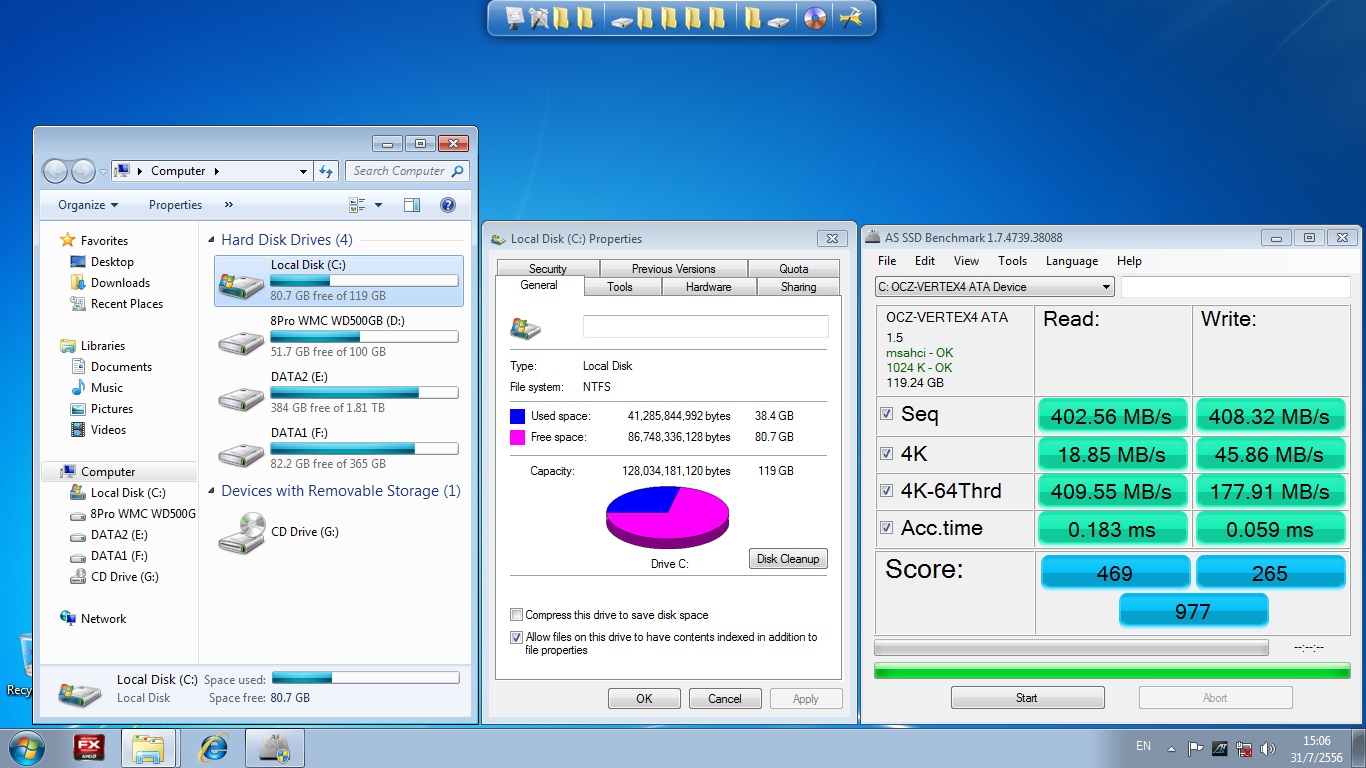The image size is (1366, 768).
Task: Open recent pages dropdown next to forward arrow
Action: coord(102,172)
